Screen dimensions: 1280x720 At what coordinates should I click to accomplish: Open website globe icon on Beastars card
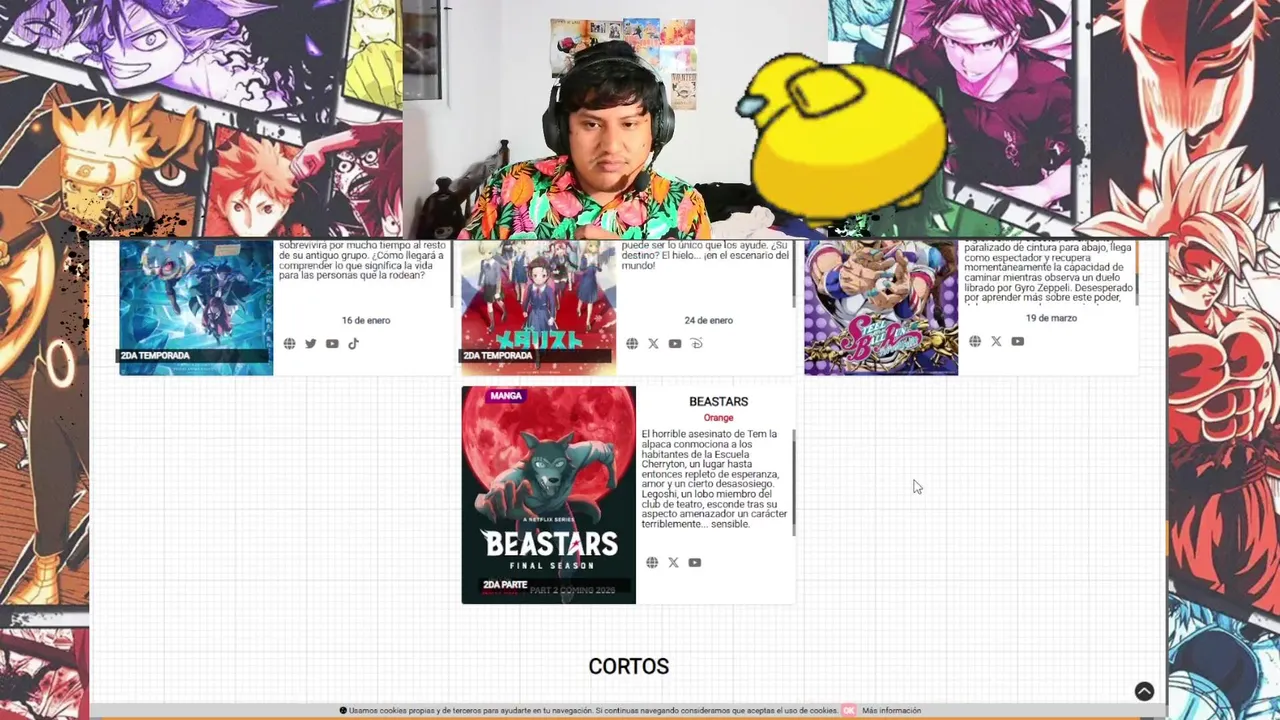(x=652, y=563)
